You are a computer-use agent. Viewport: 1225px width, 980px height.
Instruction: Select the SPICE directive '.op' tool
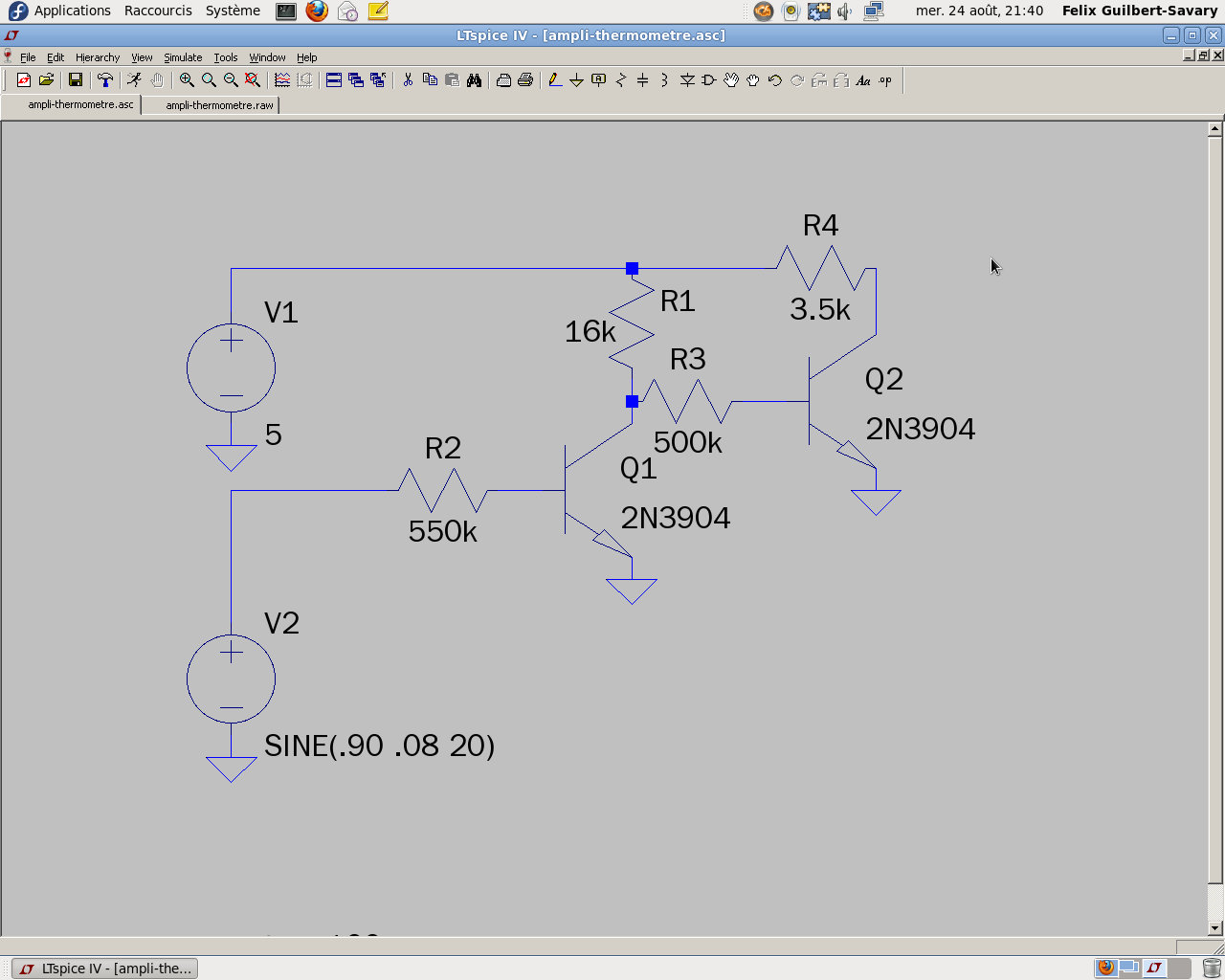click(885, 80)
